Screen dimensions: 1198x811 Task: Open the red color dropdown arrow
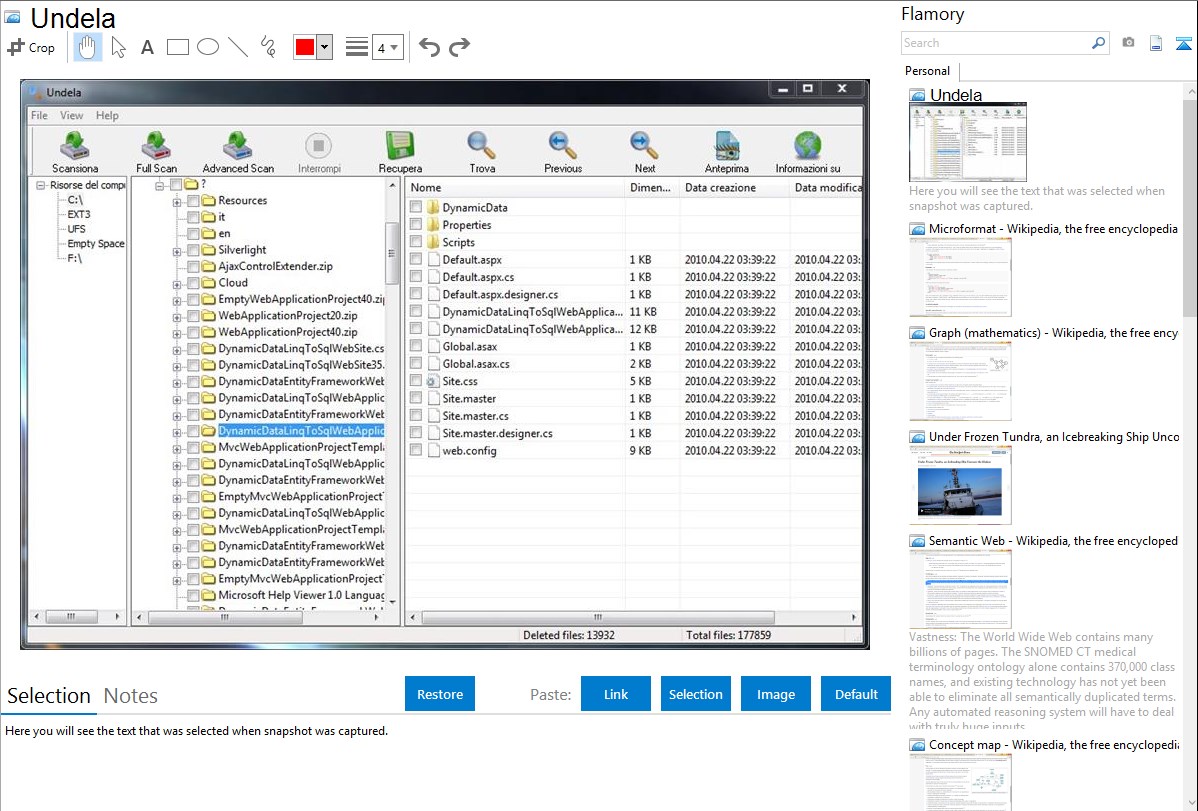click(x=324, y=47)
